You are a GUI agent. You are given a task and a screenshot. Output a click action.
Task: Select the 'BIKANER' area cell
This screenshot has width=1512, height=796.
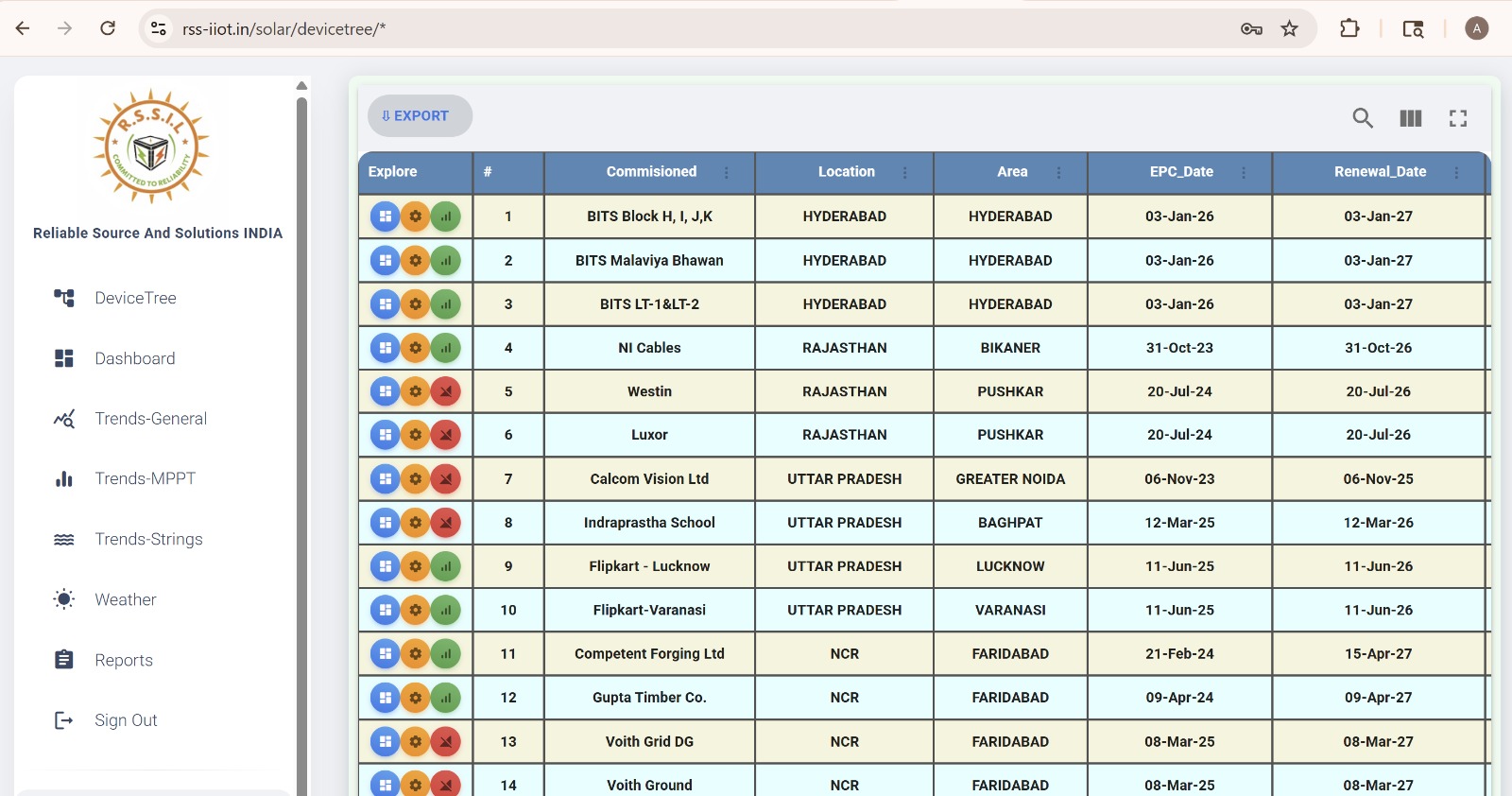click(x=1010, y=348)
